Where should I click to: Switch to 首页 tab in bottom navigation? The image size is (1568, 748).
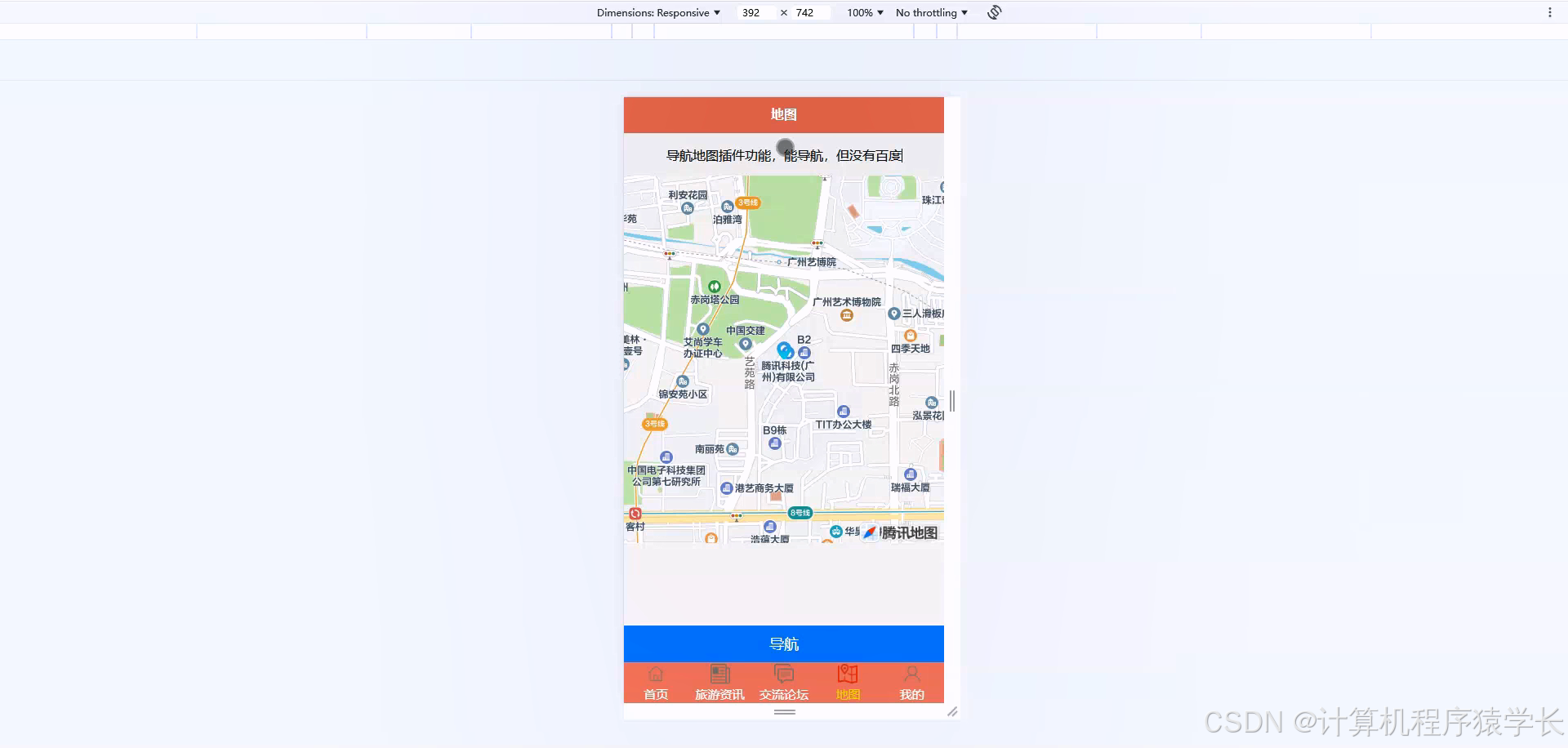pos(656,683)
